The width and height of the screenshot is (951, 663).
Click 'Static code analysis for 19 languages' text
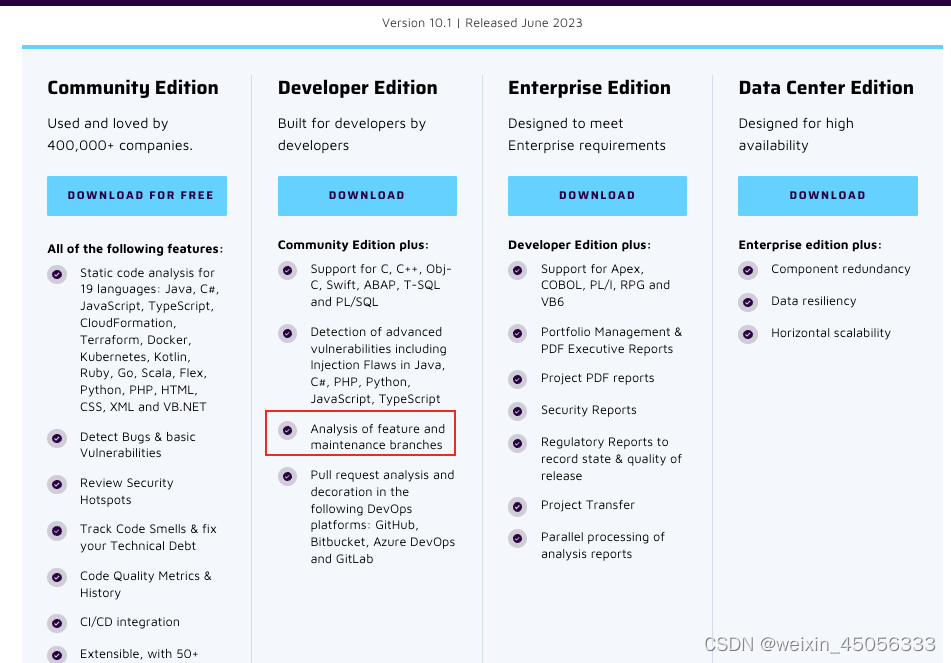pos(149,340)
